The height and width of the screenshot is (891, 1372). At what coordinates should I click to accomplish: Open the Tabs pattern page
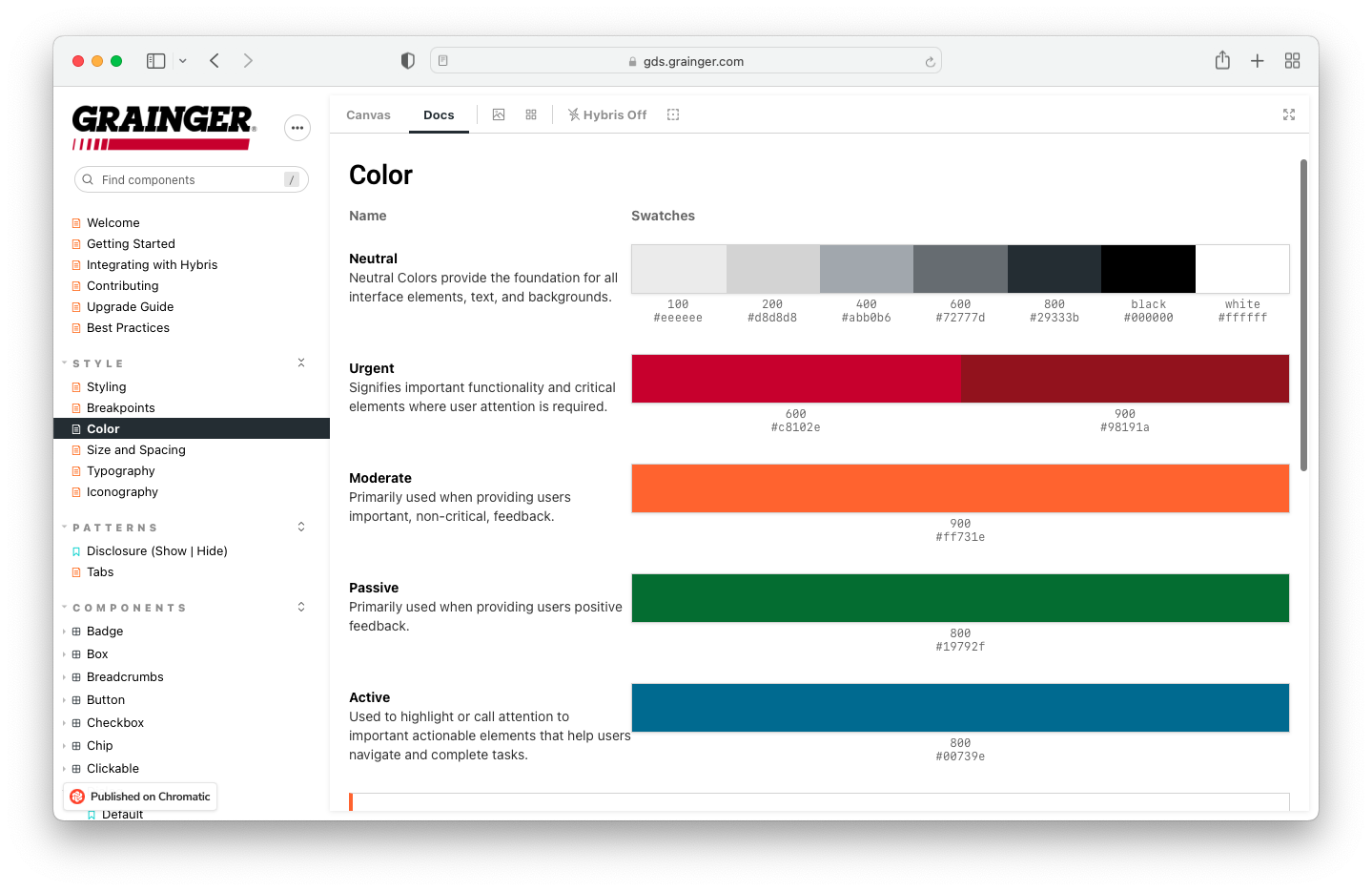[x=99, y=572]
